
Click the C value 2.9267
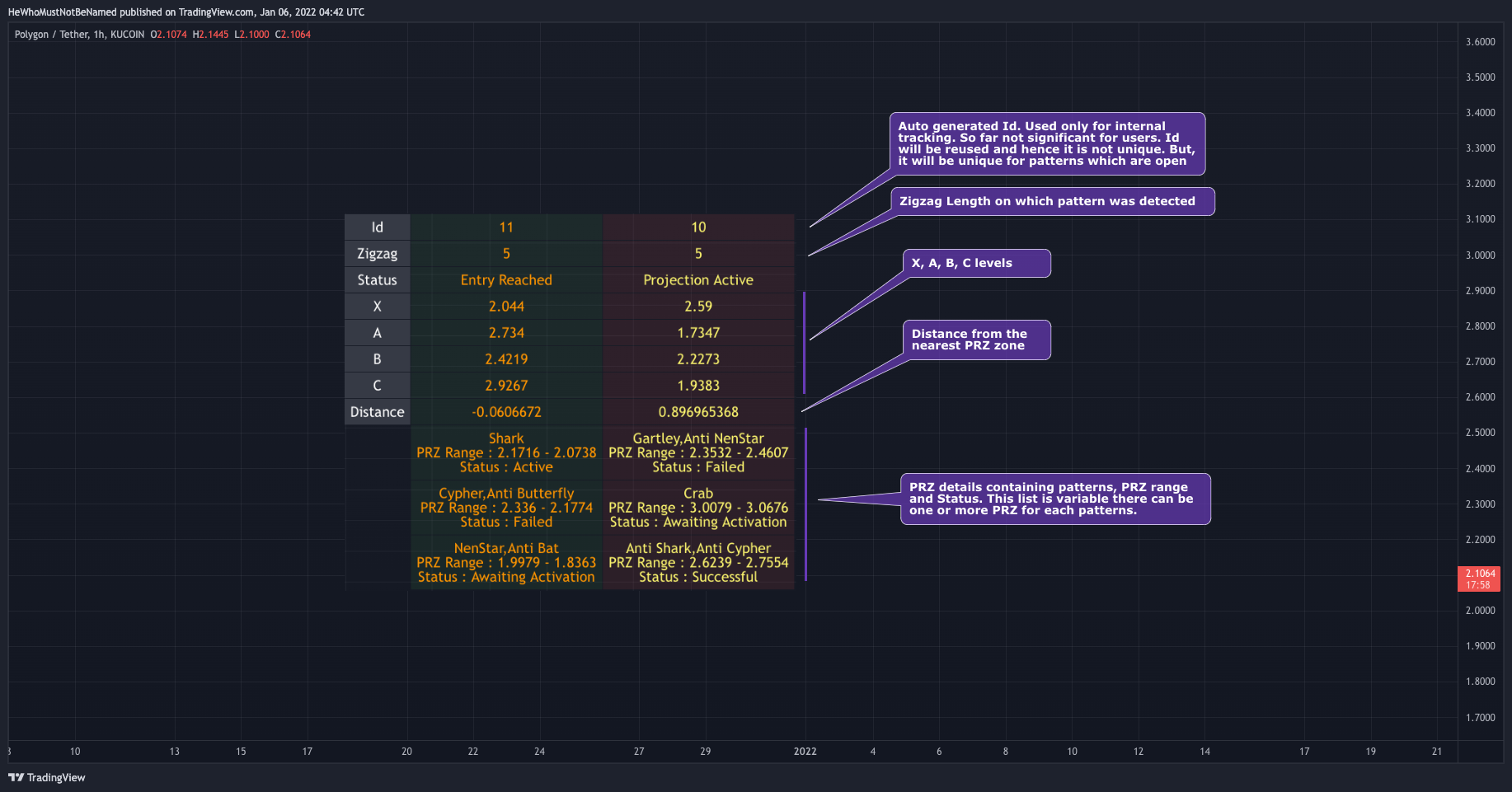506,386
